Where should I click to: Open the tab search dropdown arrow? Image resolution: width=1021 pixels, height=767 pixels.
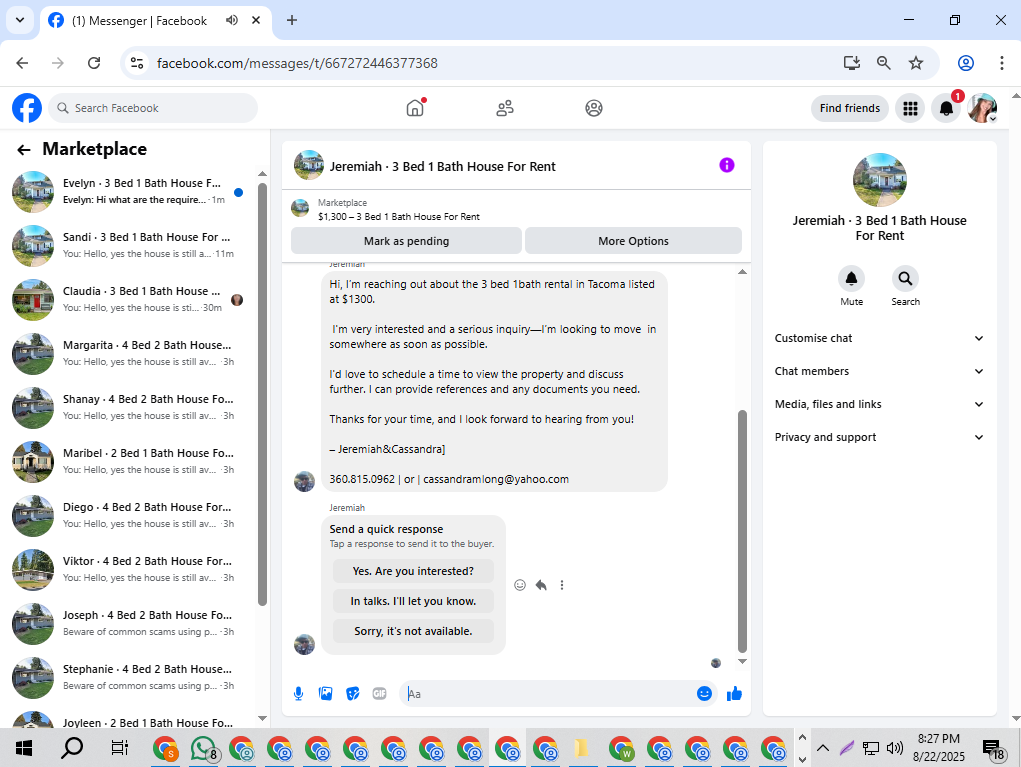tap(20, 20)
